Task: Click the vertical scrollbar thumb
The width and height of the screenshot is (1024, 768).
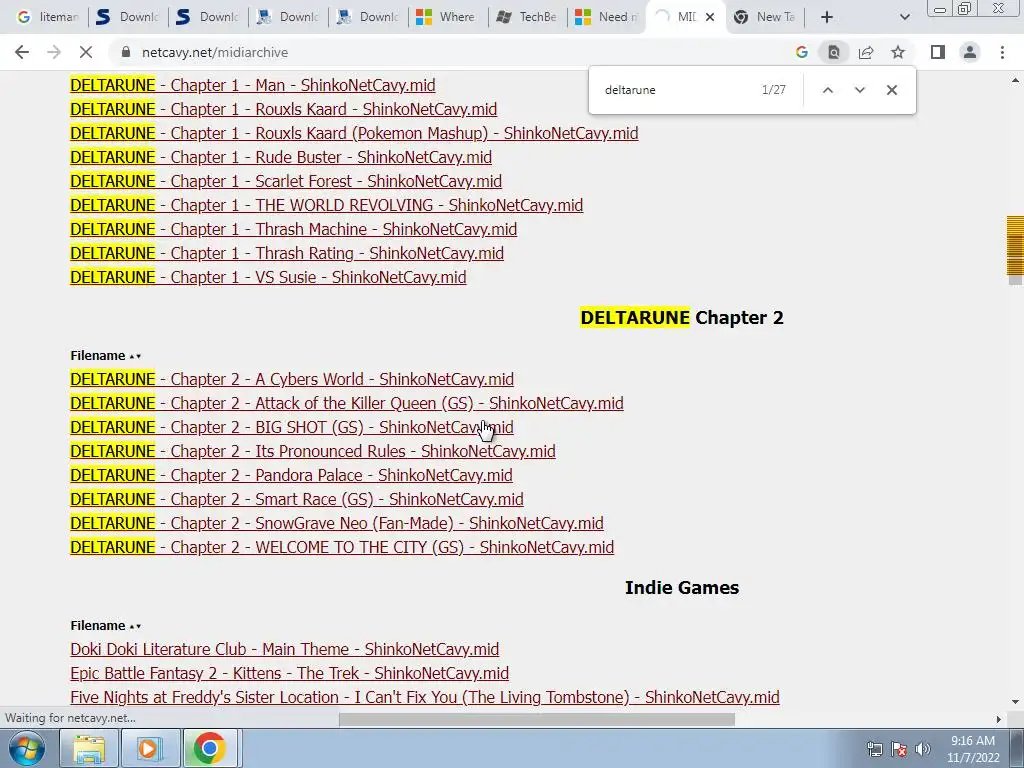Action: 1015,250
